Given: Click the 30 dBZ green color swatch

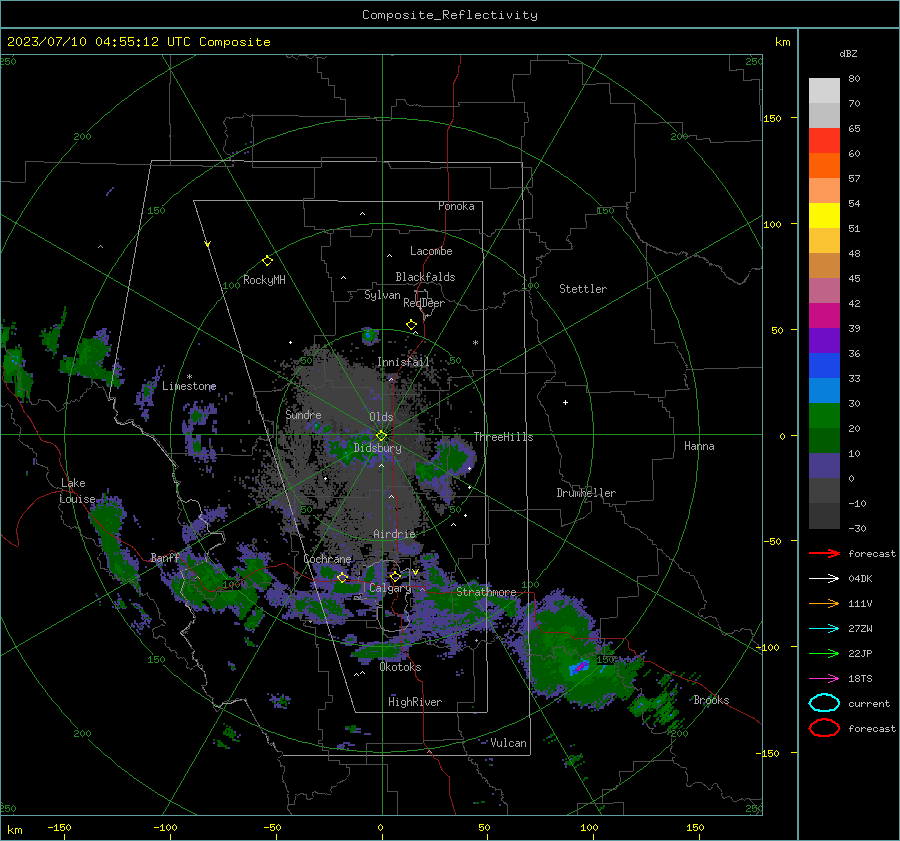Looking at the screenshot, I should pyautogui.click(x=824, y=415).
